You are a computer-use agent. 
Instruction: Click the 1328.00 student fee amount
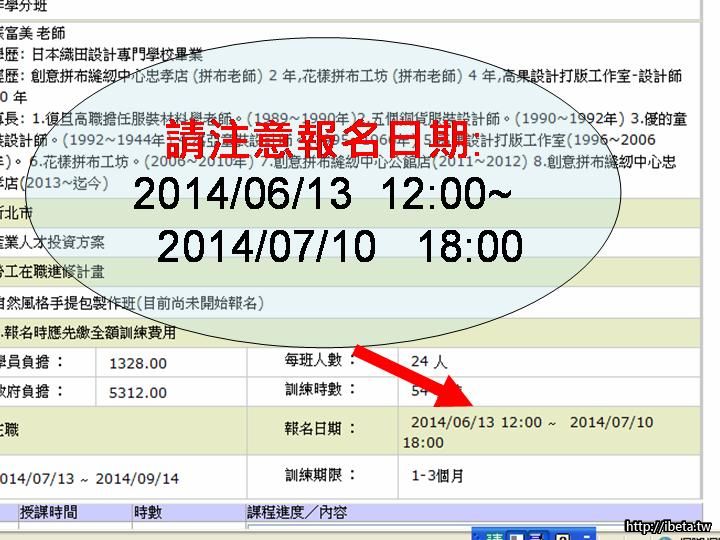point(137,363)
